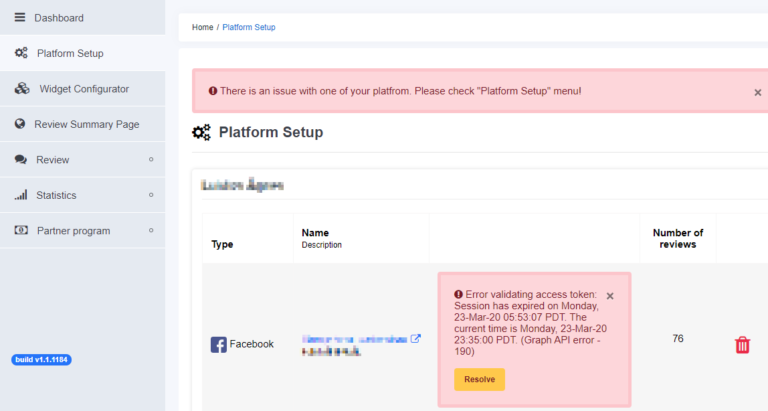Go to Dashboard in the sidebar

(59, 18)
